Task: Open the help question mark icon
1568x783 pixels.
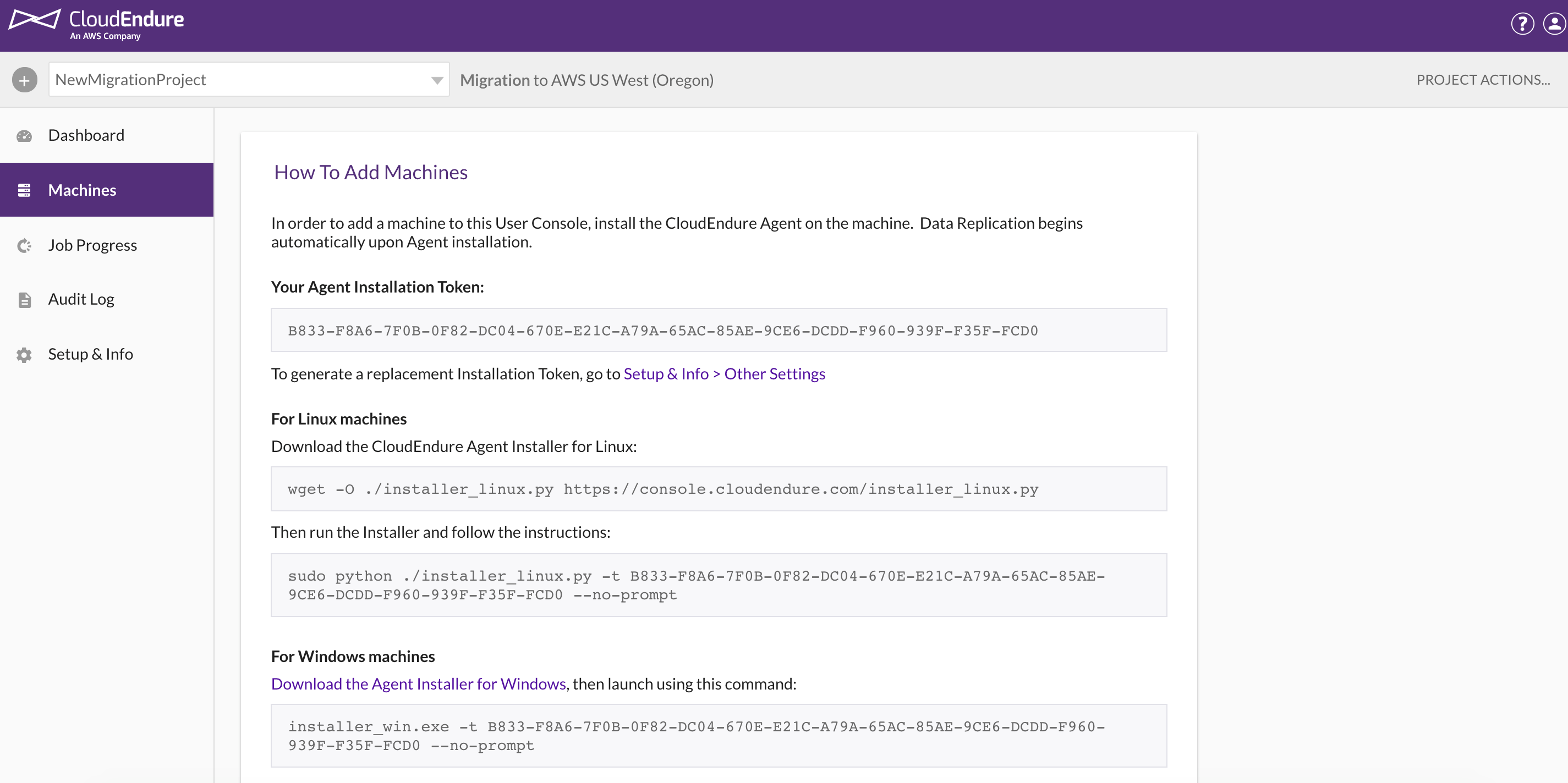Action: [1522, 24]
